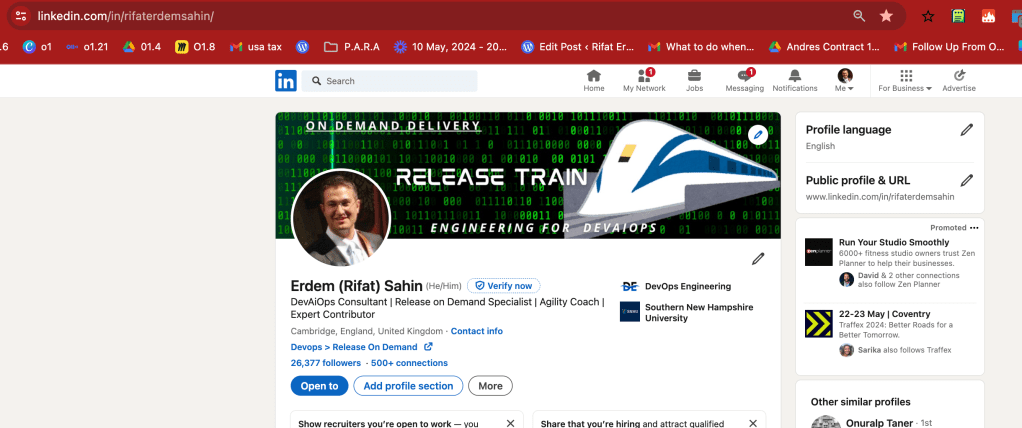Click the outlined star extension icon
Viewport: 1022px width, 428px height.
pos(928,16)
